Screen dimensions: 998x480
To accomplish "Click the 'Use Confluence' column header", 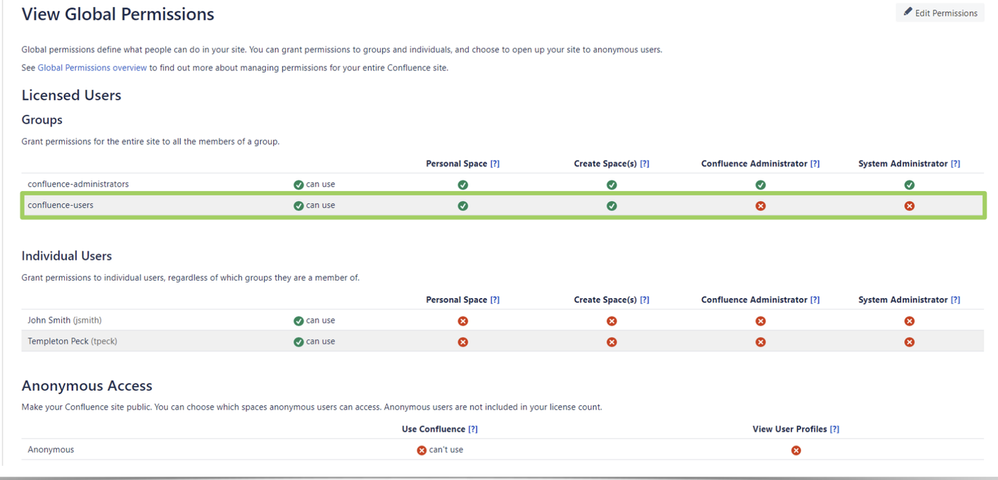I will (x=433, y=429).
